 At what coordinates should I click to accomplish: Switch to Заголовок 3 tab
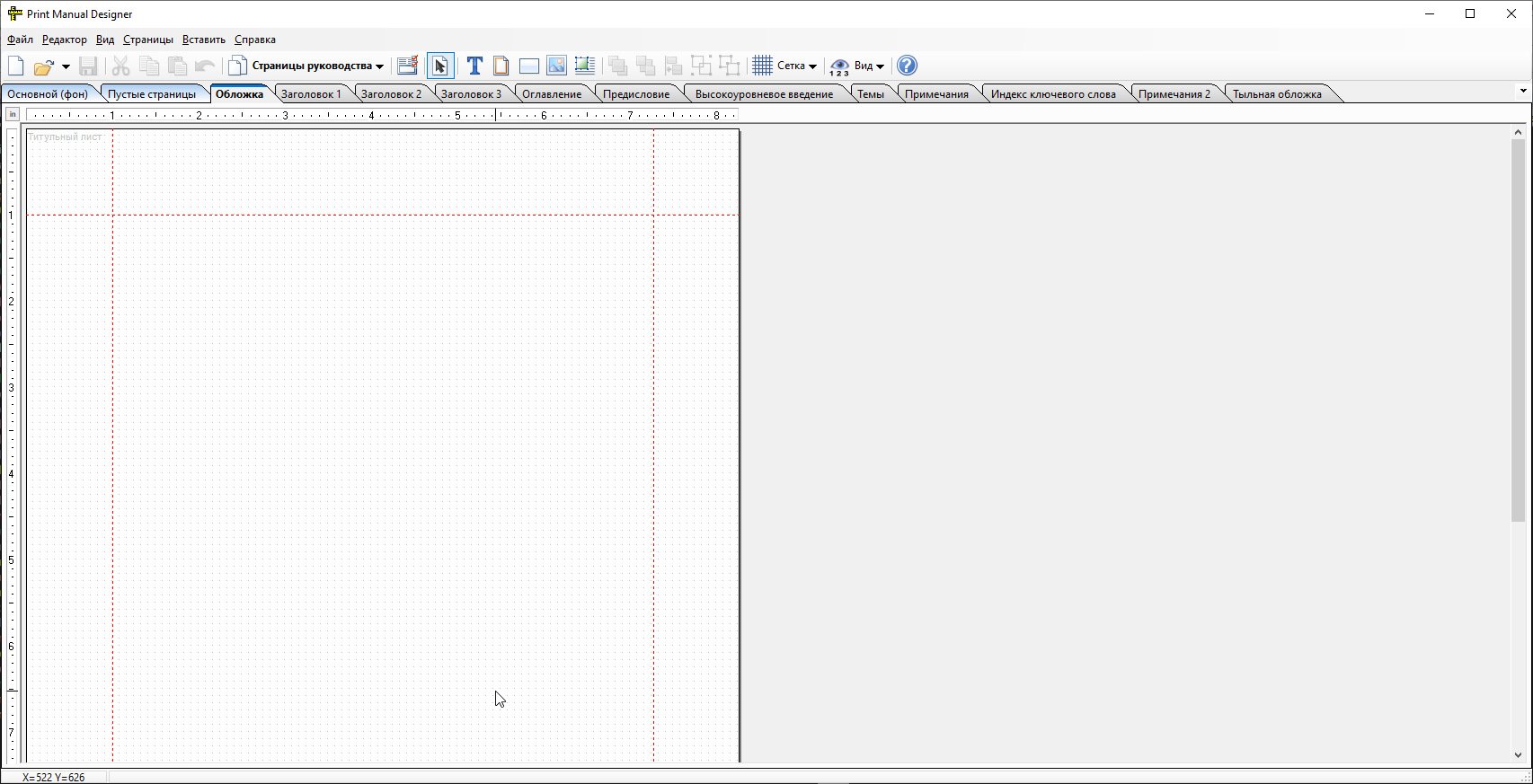[x=471, y=93]
